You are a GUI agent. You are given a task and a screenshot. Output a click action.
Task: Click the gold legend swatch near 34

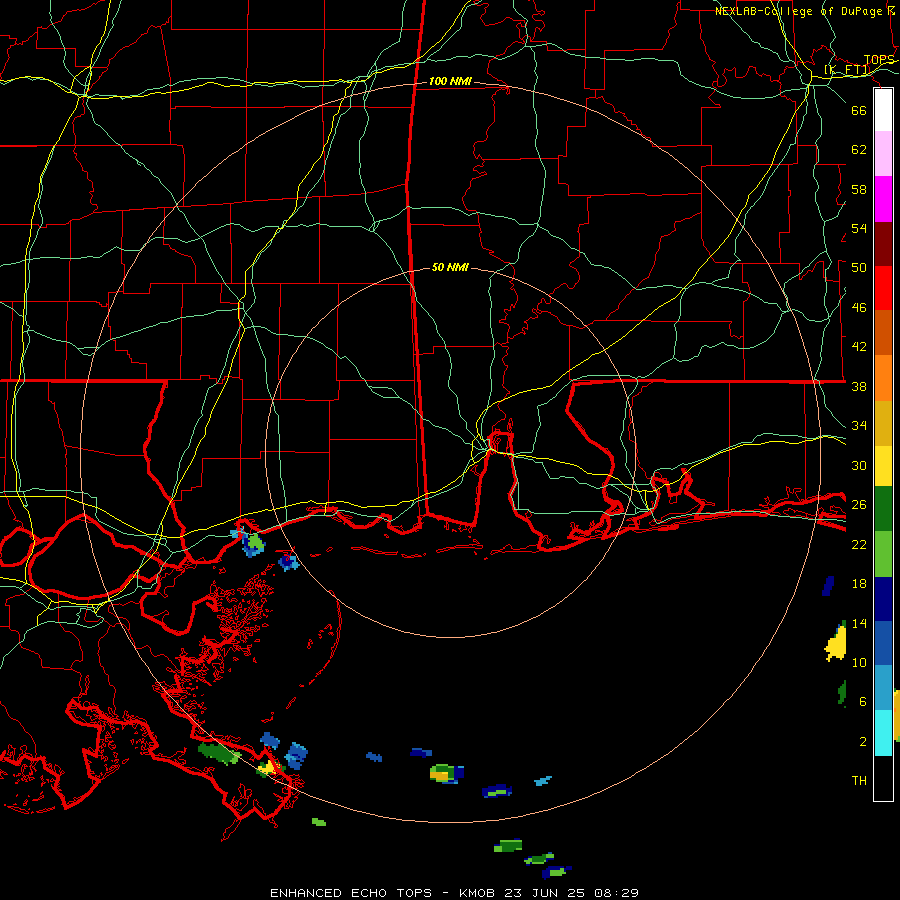point(883,424)
